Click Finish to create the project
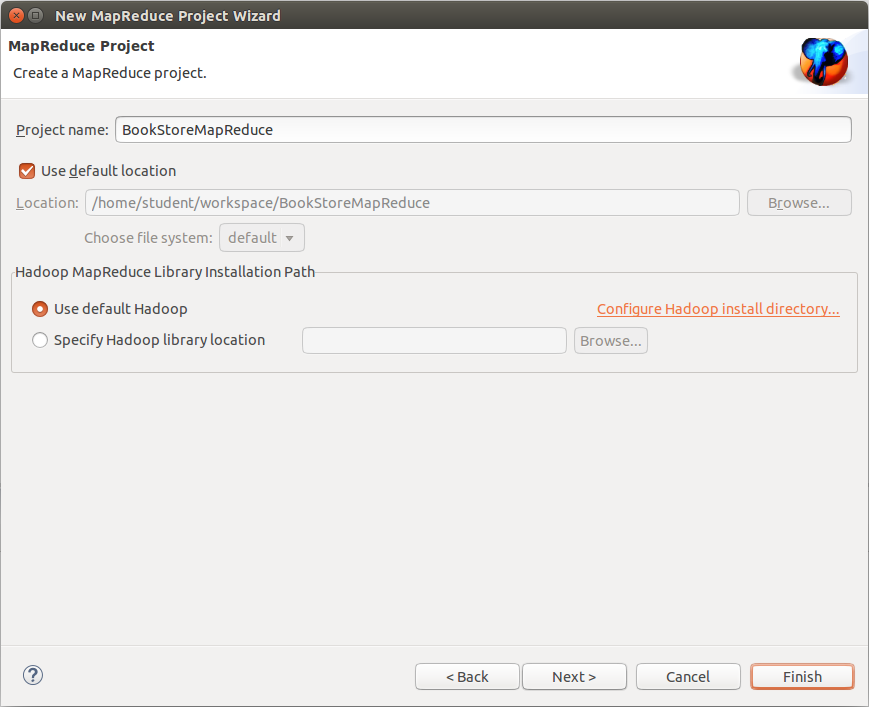Screen dimensions: 869x707 (x=802, y=677)
